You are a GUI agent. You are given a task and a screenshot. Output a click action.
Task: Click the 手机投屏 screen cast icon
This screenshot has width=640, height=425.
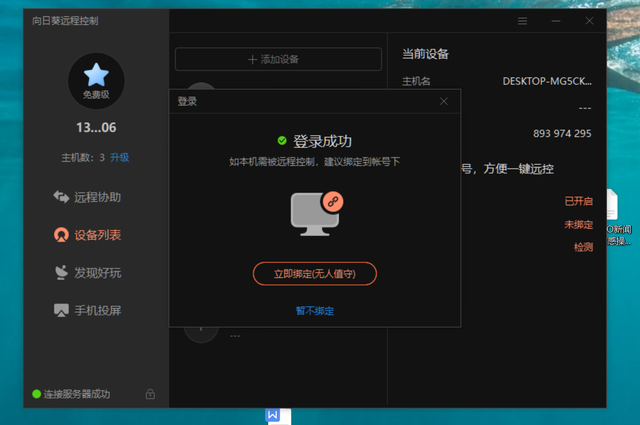[61, 310]
